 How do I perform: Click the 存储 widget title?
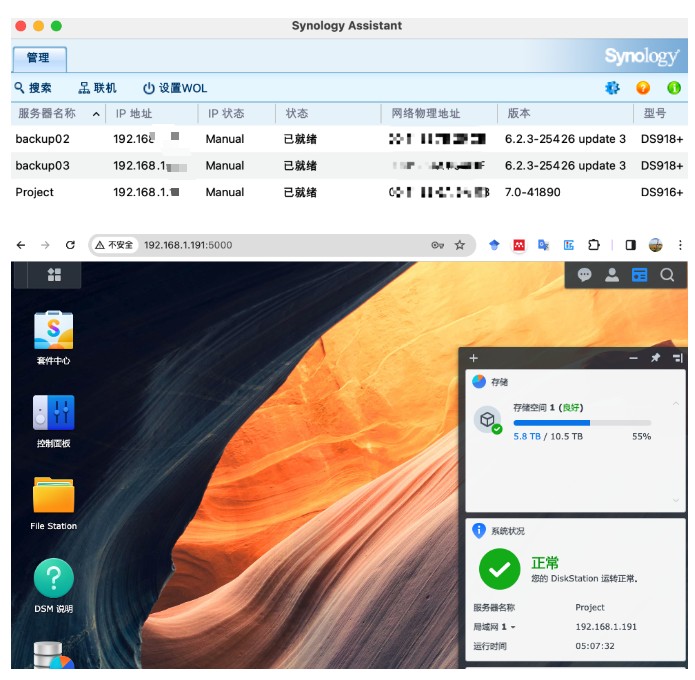tap(499, 382)
